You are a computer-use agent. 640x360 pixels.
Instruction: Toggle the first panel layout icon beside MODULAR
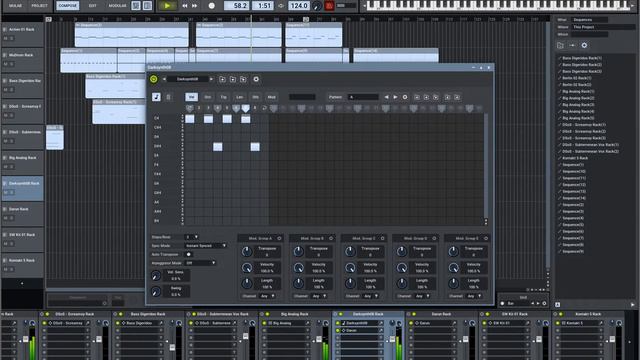[x=136, y=6]
